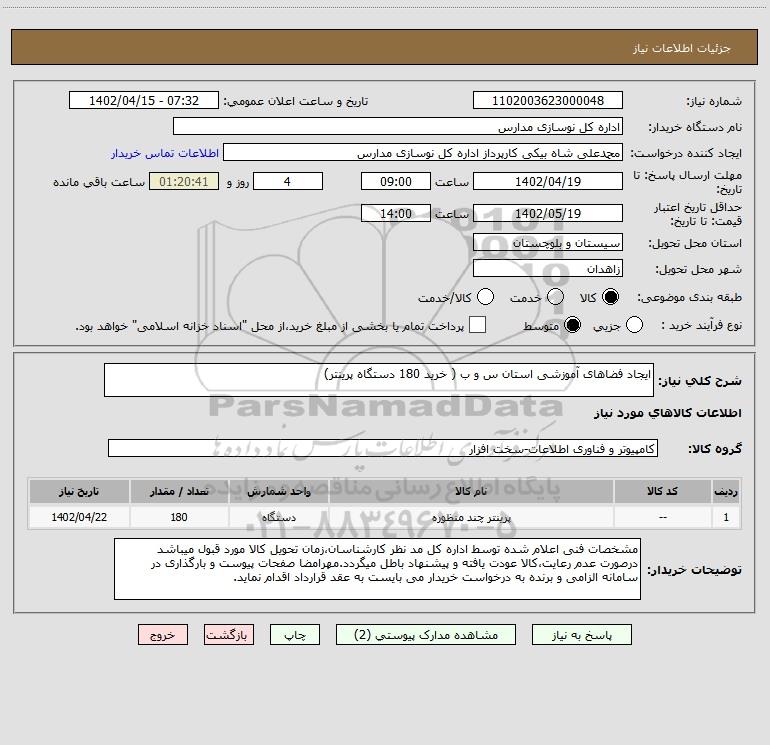
Task: Select the کالا radio button
Action: click(x=610, y=297)
